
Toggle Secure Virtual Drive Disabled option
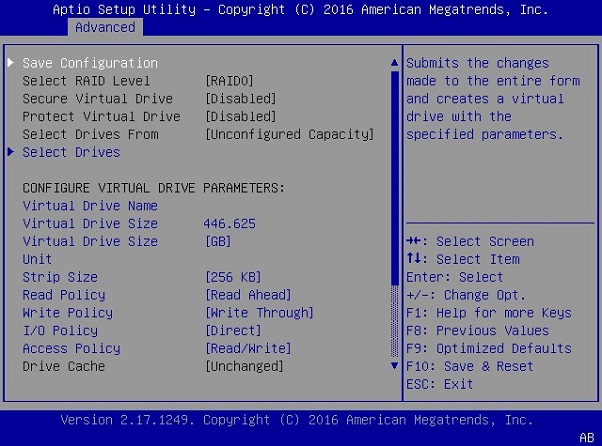(240, 99)
